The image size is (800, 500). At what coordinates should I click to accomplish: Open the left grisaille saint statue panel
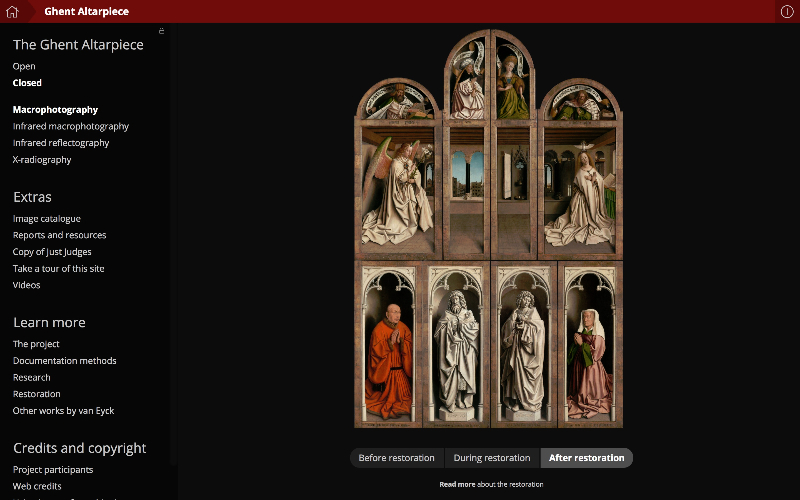pos(457,344)
